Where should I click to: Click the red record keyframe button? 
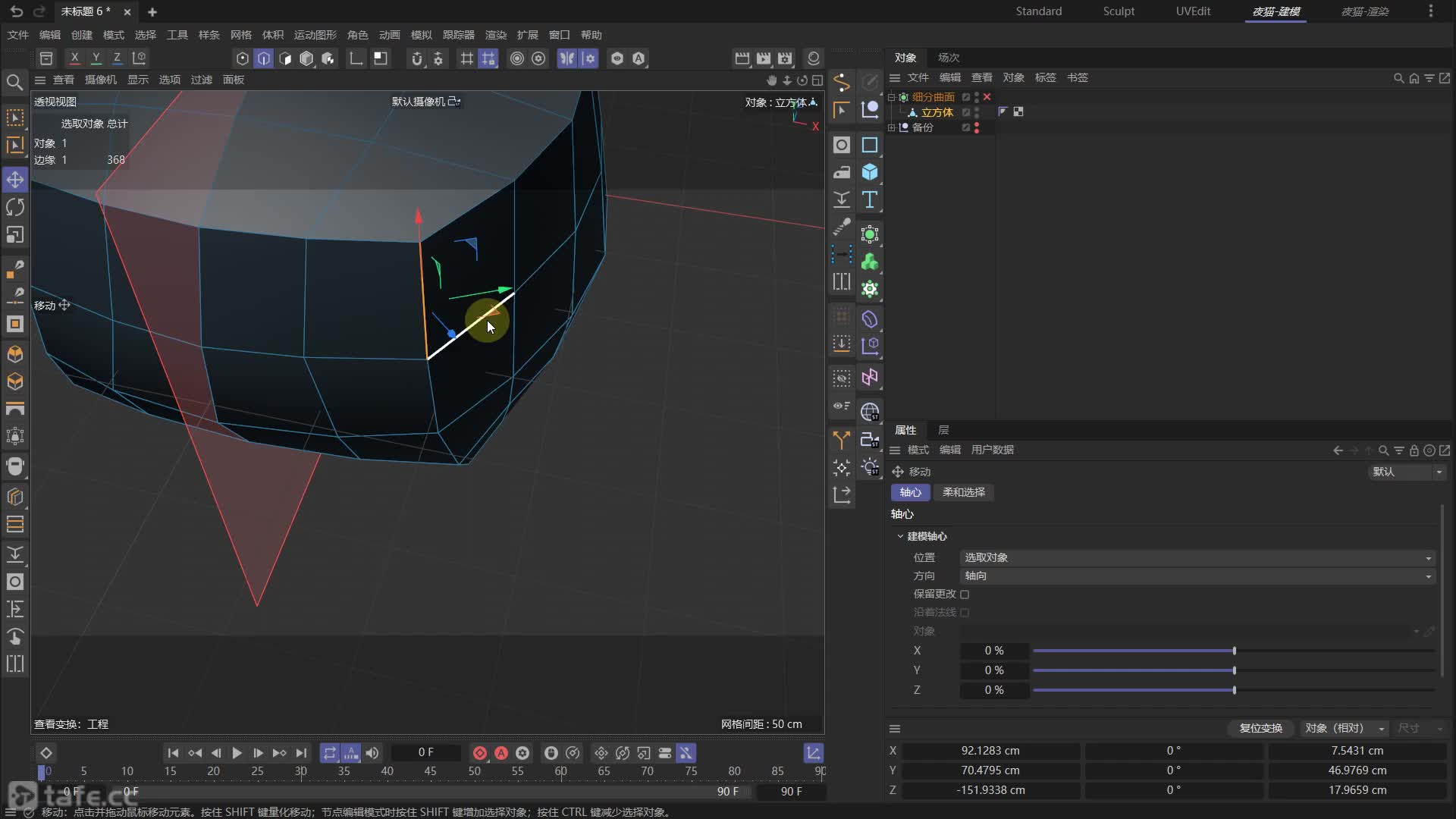pyautogui.click(x=480, y=753)
